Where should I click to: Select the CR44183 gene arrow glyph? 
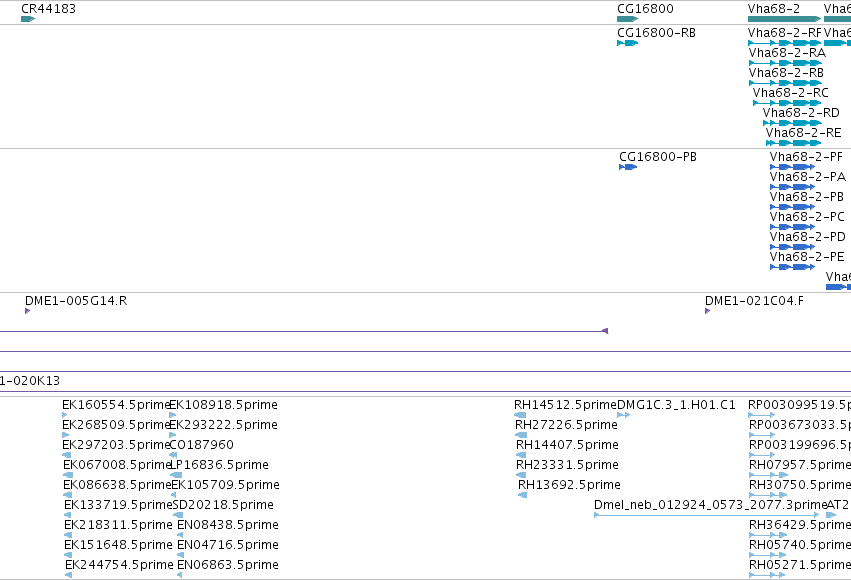[x=28, y=19]
